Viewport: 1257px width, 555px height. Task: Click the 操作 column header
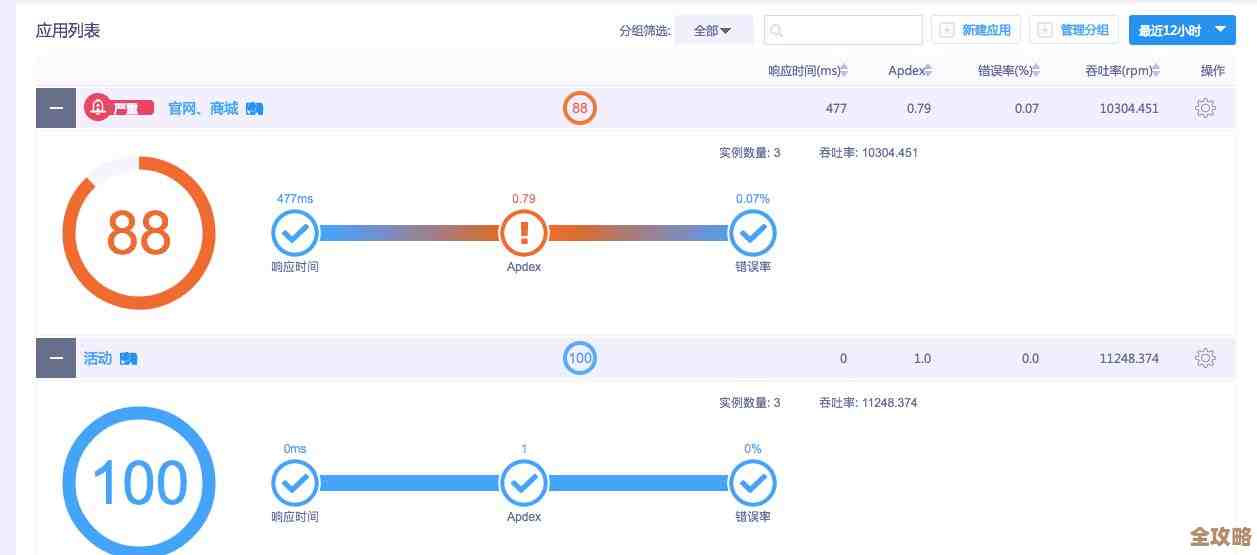(x=1213, y=70)
